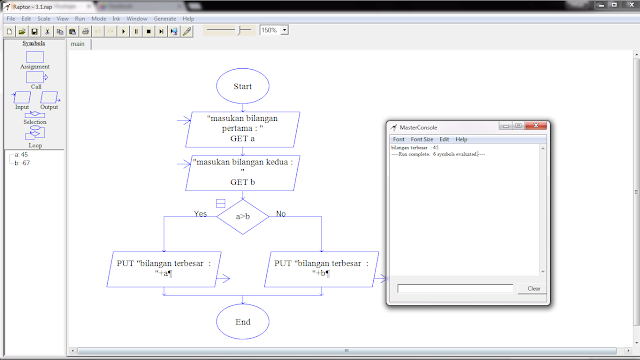This screenshot has width=640, height=360.
Task: Stop the flowchart execution
Action: [x=149, y=31]
